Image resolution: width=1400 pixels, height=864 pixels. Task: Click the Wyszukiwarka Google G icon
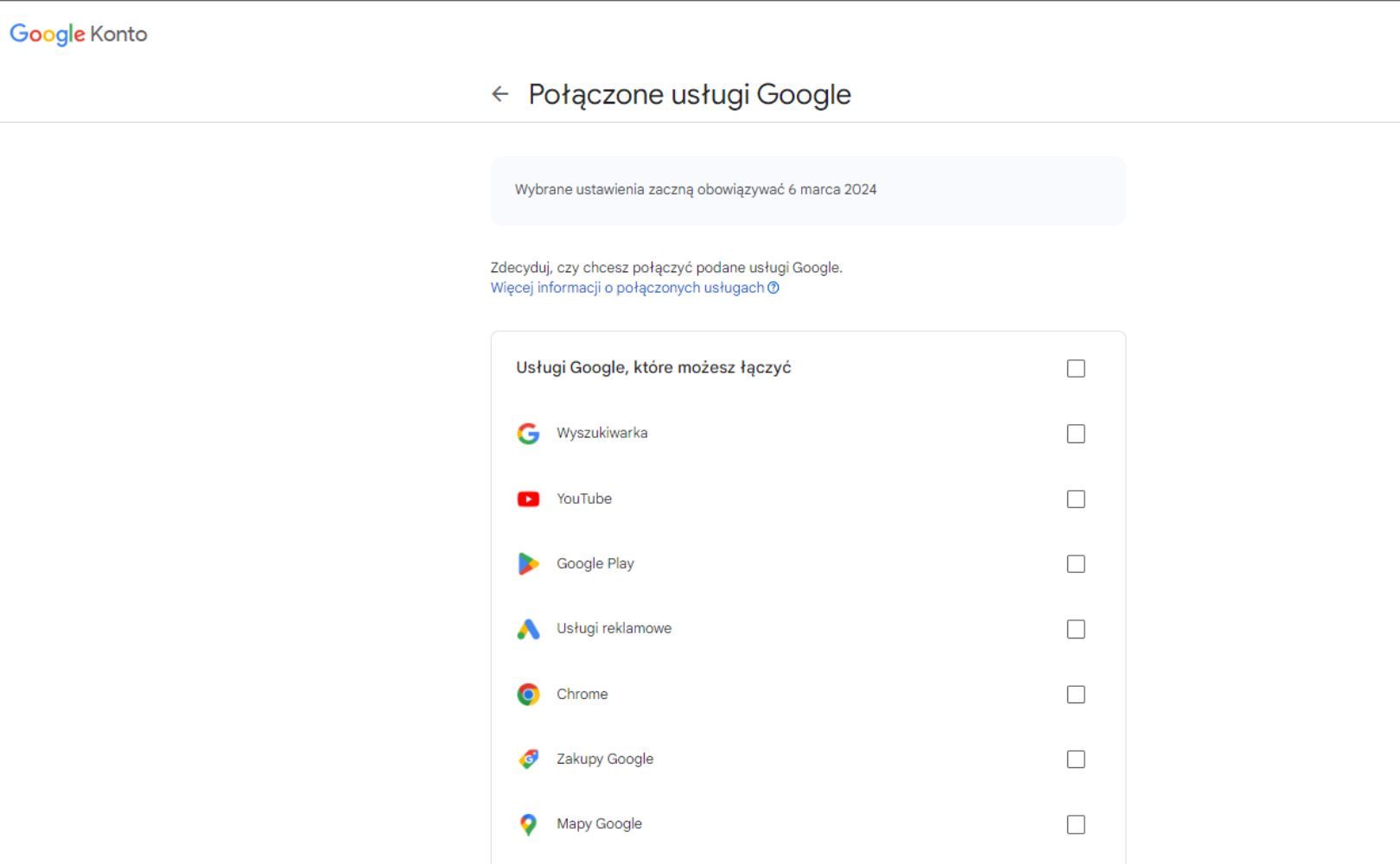click(528, 434)
